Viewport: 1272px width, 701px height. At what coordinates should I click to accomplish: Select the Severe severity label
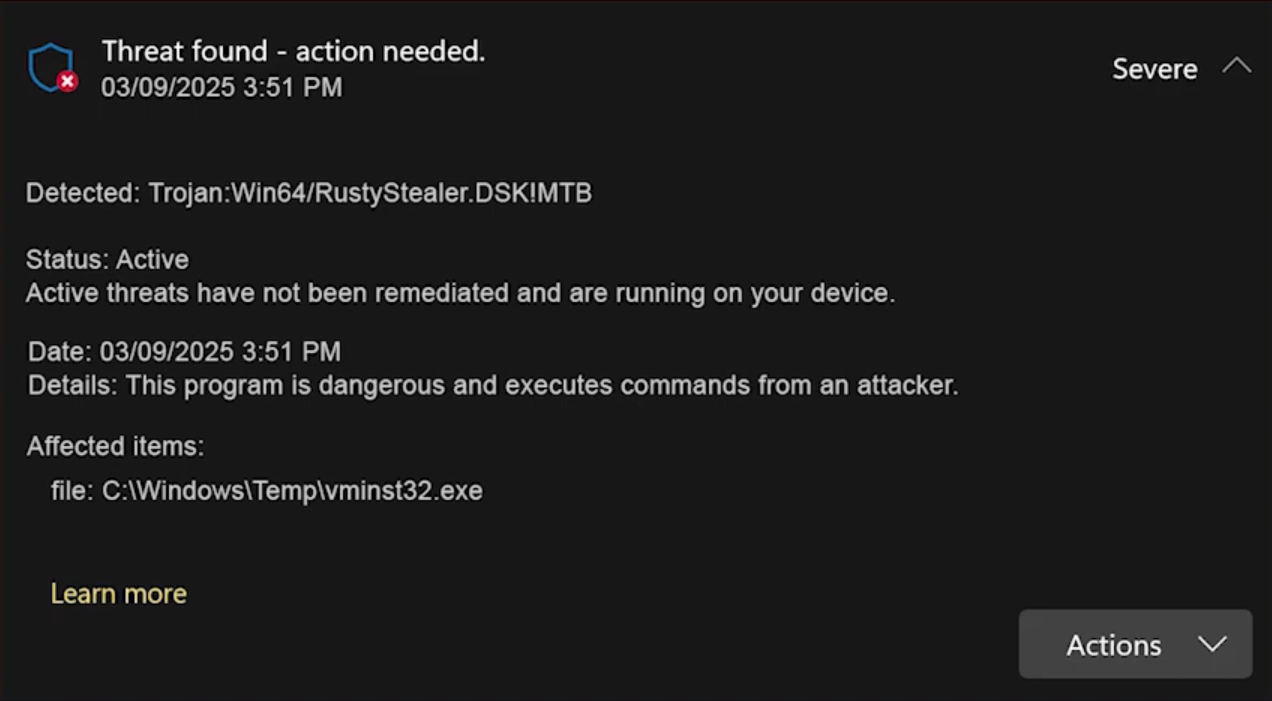1154,68
